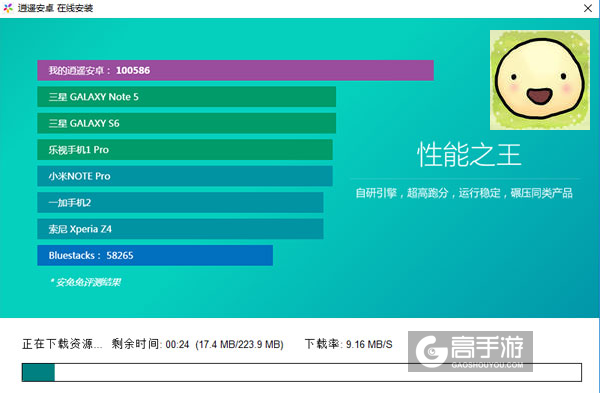Click the blue Bluestacks 58265 bar

tap(155, 255)
